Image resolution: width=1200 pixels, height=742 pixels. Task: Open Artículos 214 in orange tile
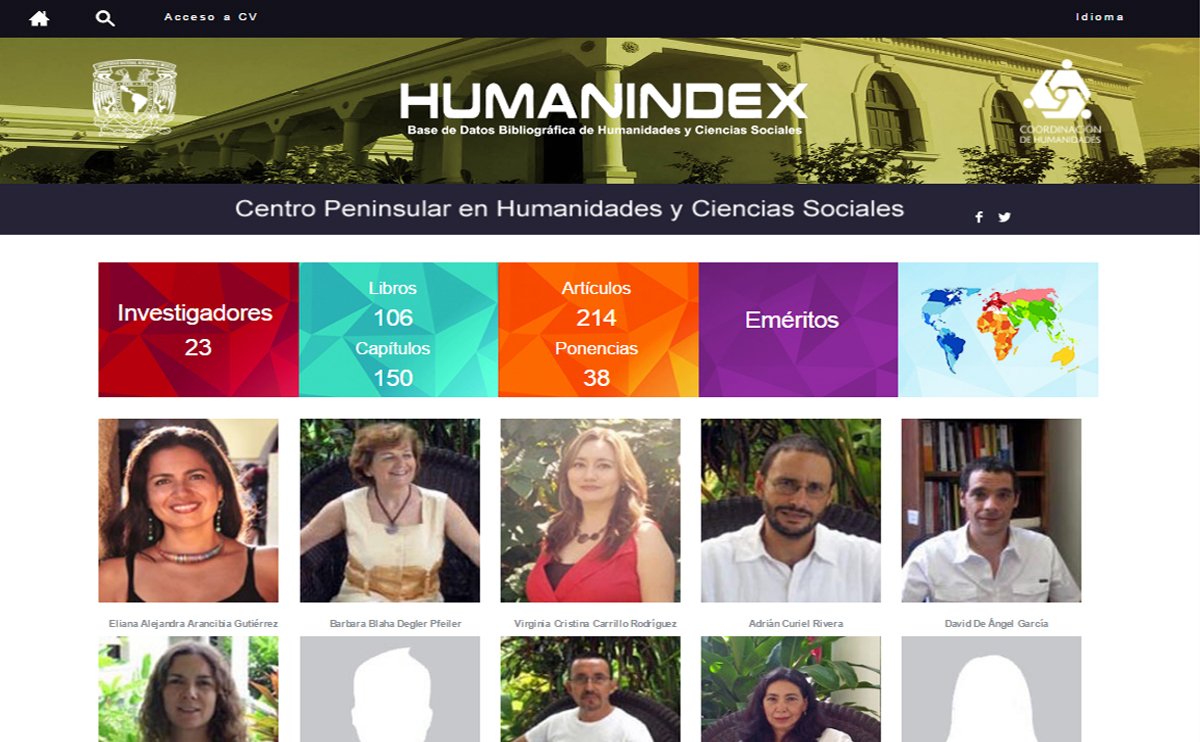pyautogui.click(x=596, y=304)
